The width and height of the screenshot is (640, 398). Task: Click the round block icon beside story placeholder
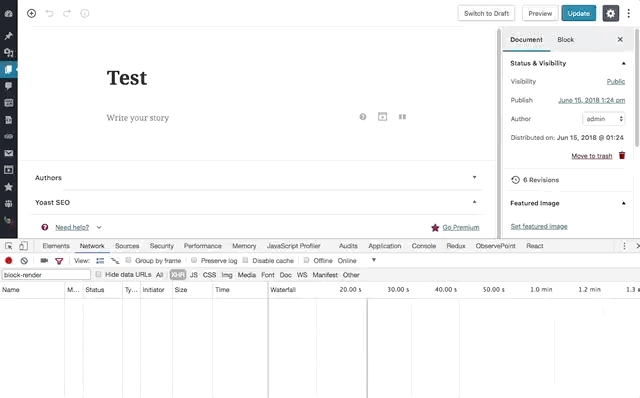tap(363, 117)
